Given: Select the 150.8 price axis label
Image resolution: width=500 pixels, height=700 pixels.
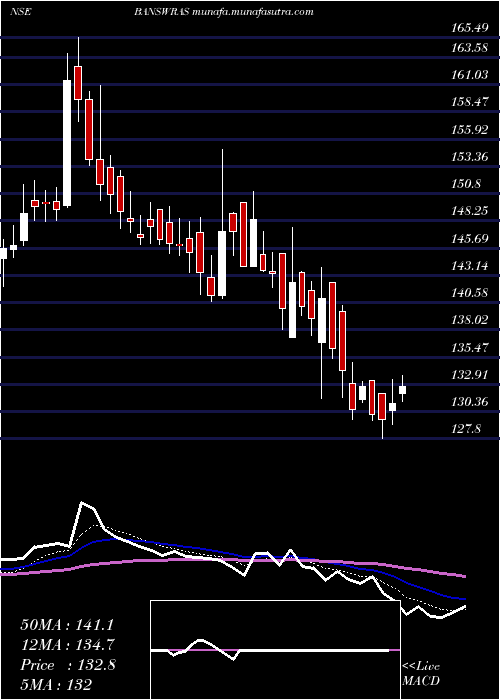Looking at the screenshot, I should pos(466,184).
